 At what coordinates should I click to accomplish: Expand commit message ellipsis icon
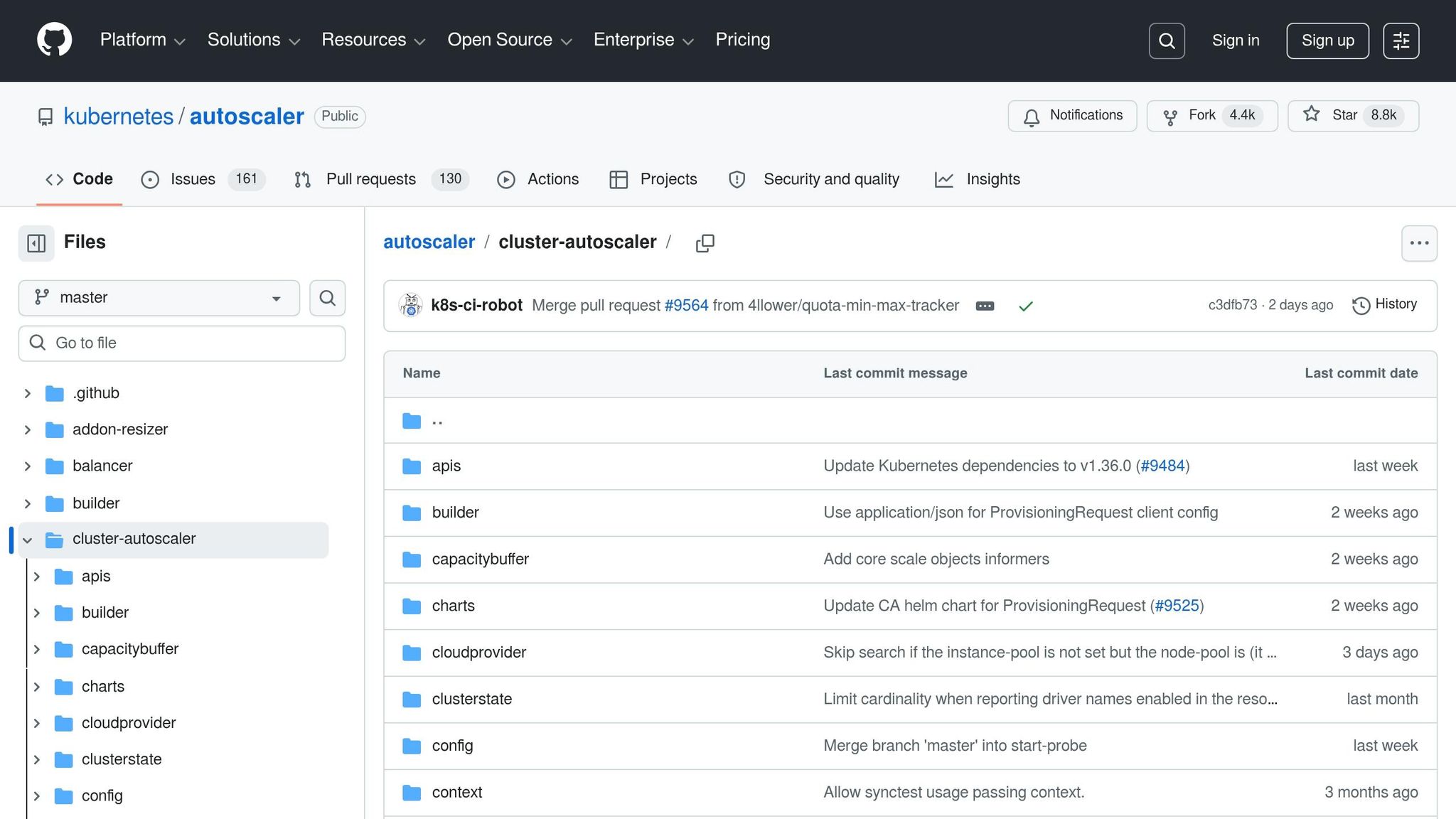point(985,306)
